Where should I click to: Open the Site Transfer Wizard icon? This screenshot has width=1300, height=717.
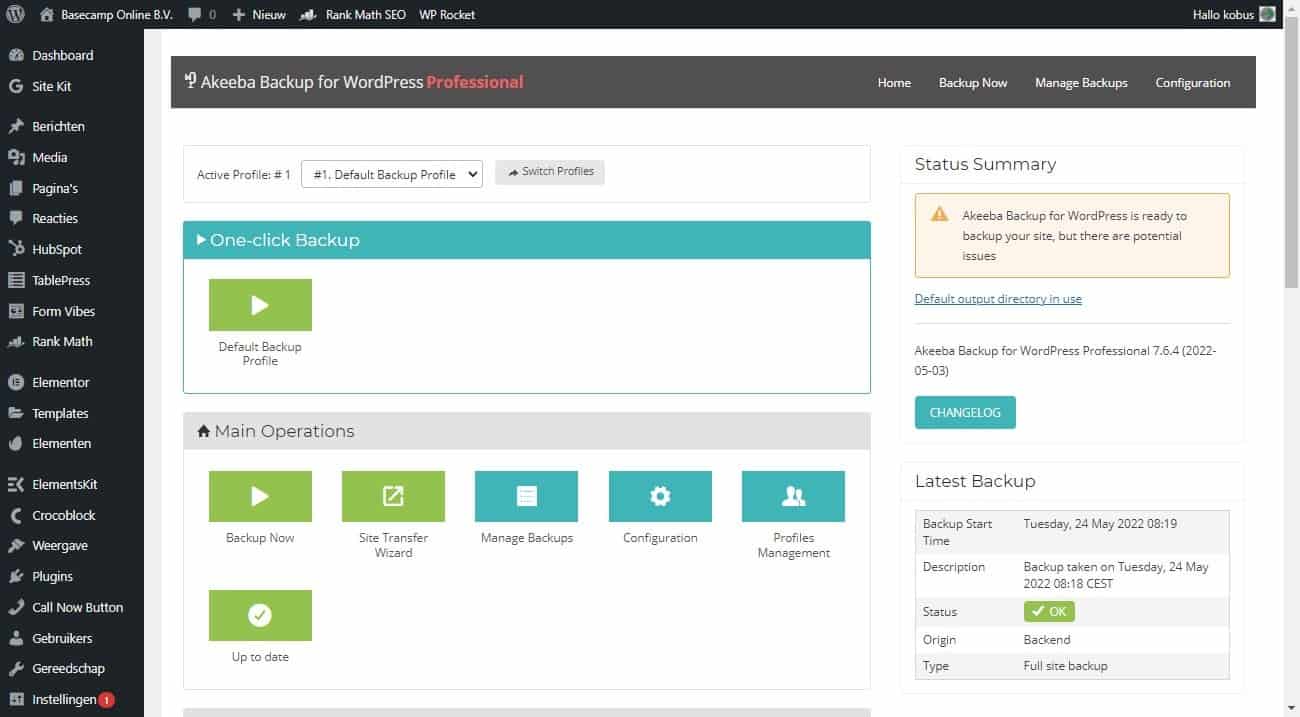point(393,496)
